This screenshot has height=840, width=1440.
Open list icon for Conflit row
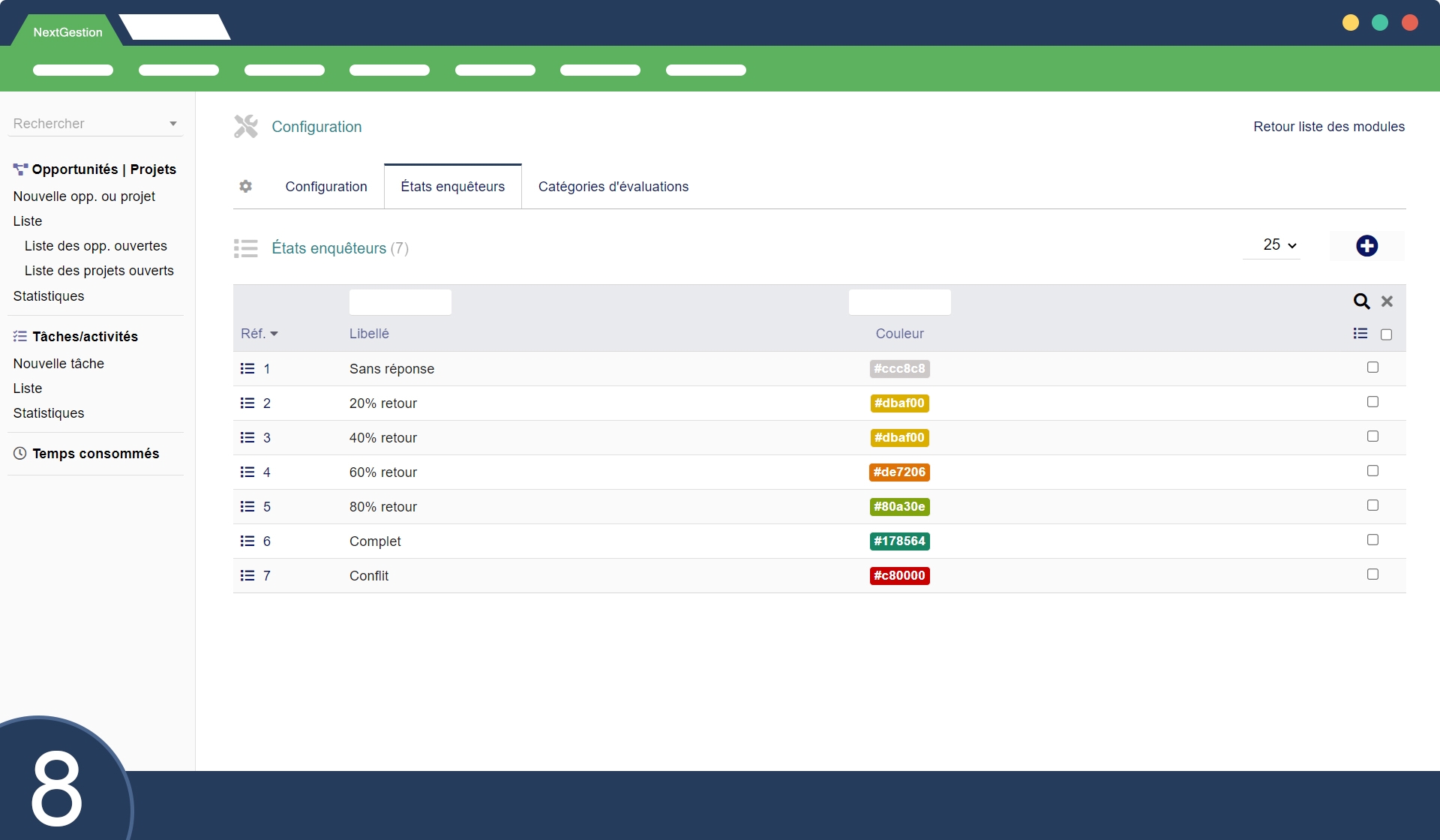(x=247, y=575)
